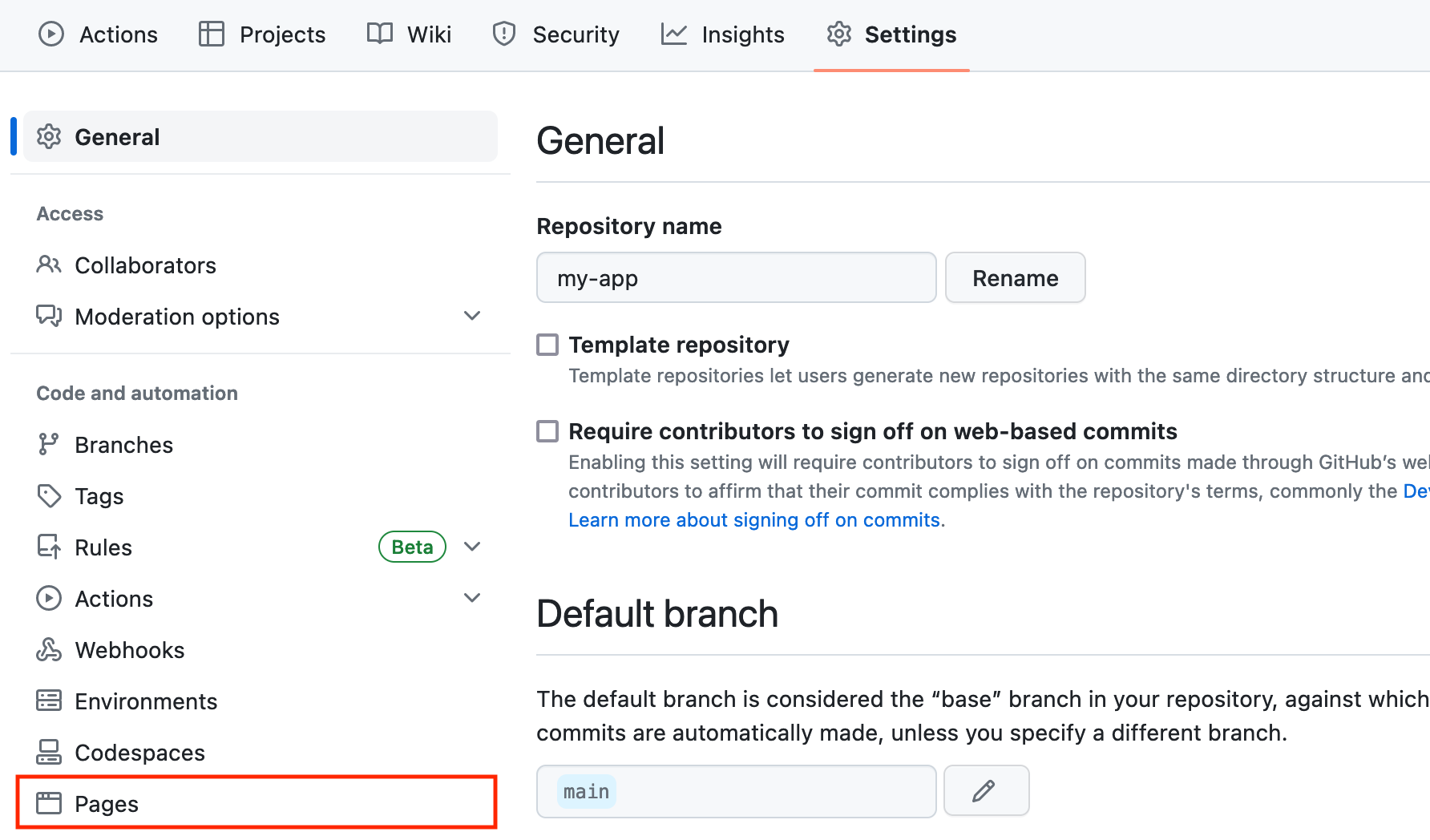Enable the Template repository checkbox
Image resolution: width=1430 pixels, height=840 pixels.
pos(547,344)
